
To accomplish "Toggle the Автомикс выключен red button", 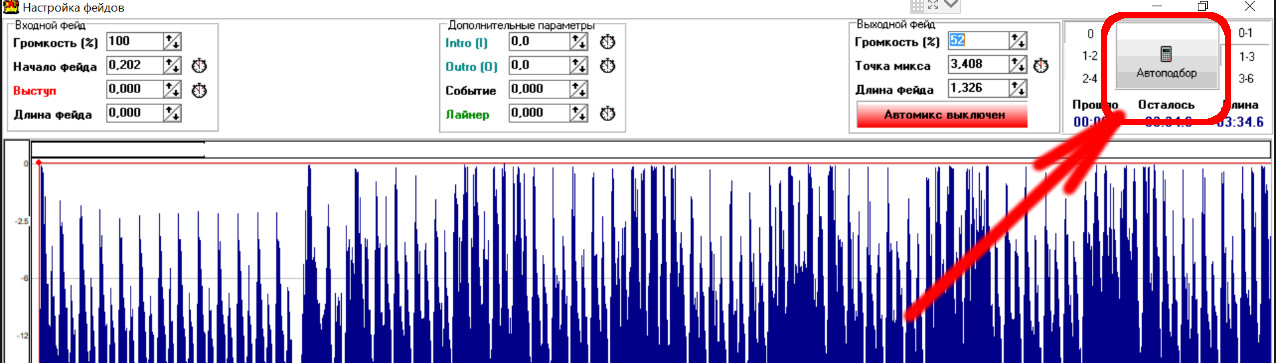I will pyautogui.click(x=942, y=115).
